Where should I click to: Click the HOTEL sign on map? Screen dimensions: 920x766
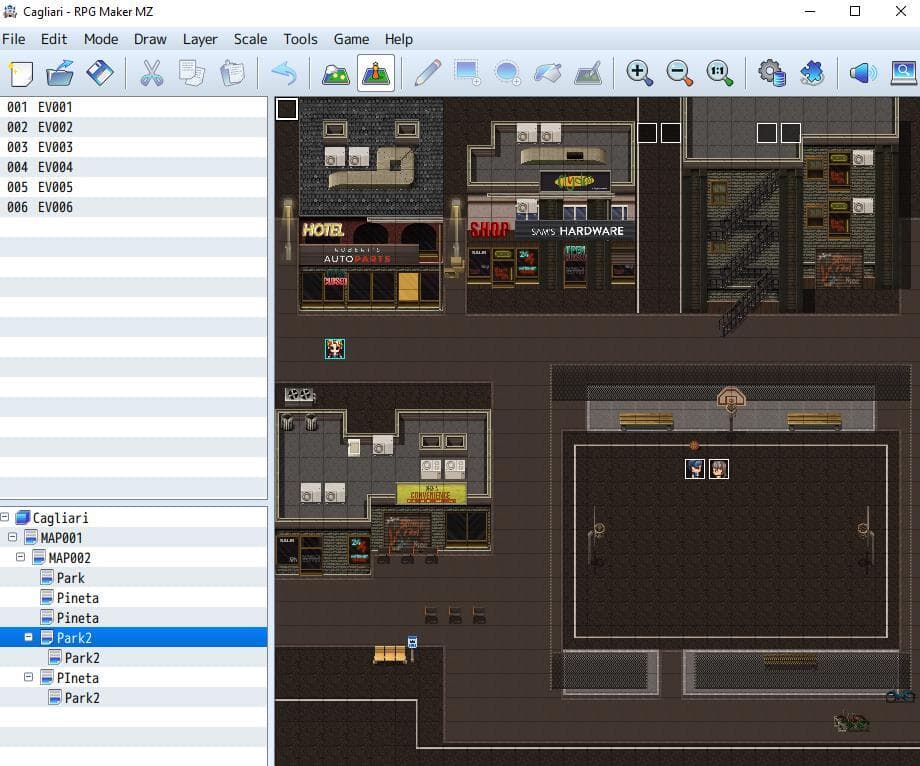pyautogui.click(x=323, y=229)
